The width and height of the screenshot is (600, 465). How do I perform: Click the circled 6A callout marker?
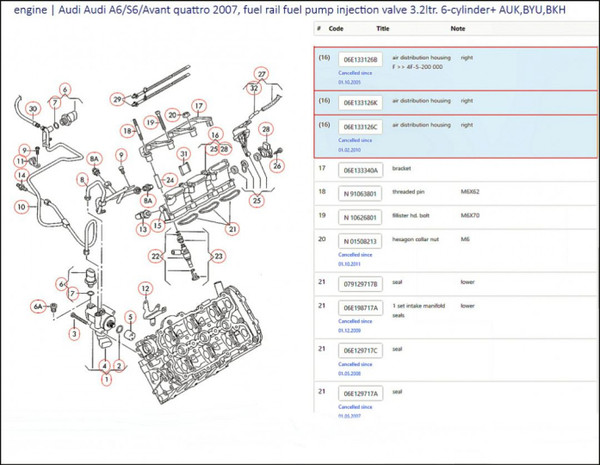coord(38,306)
